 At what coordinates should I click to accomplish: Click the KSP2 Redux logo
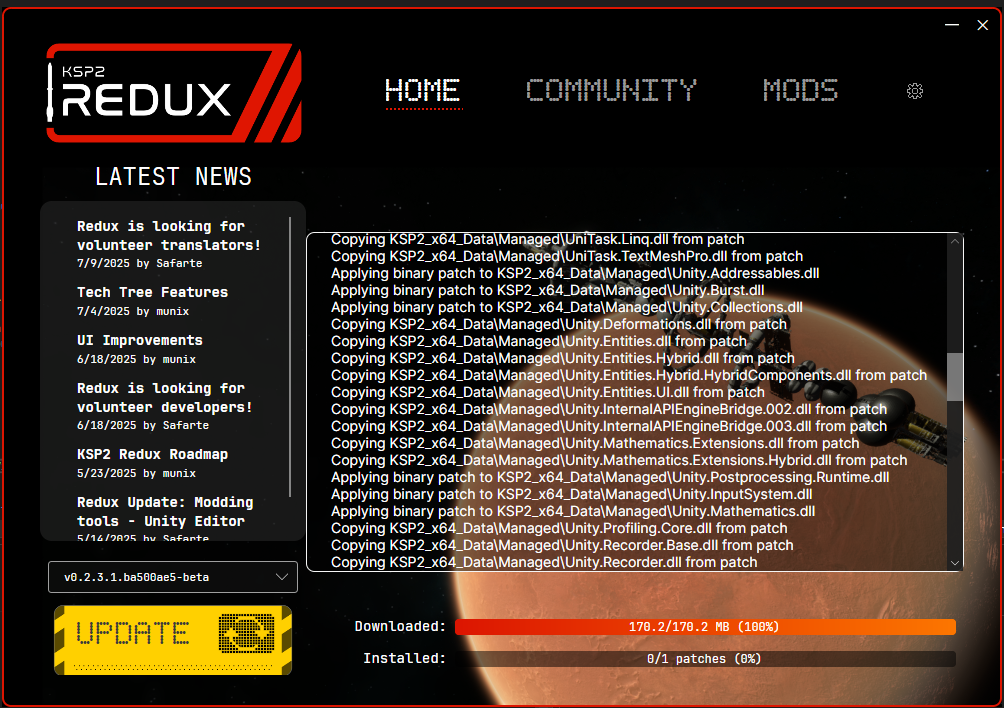[x=174, y=93]
